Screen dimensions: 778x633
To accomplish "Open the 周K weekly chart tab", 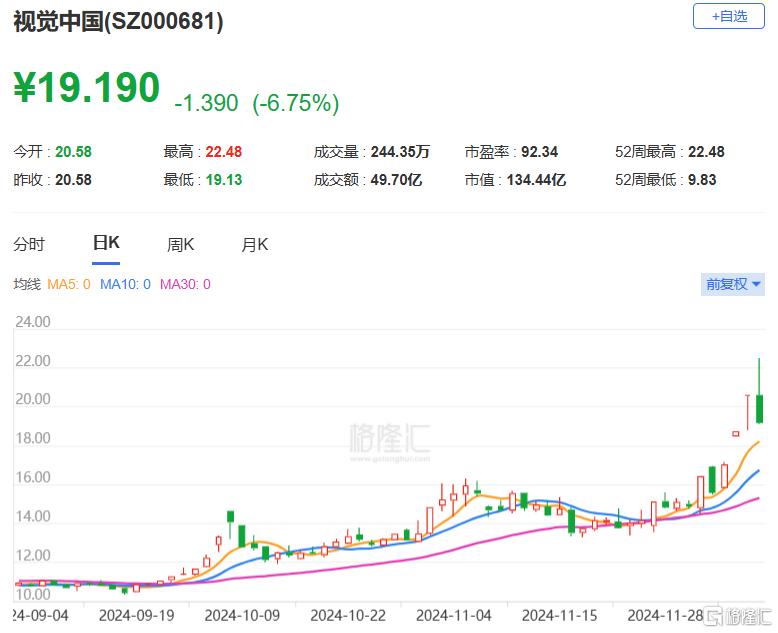I will point(181,244).
